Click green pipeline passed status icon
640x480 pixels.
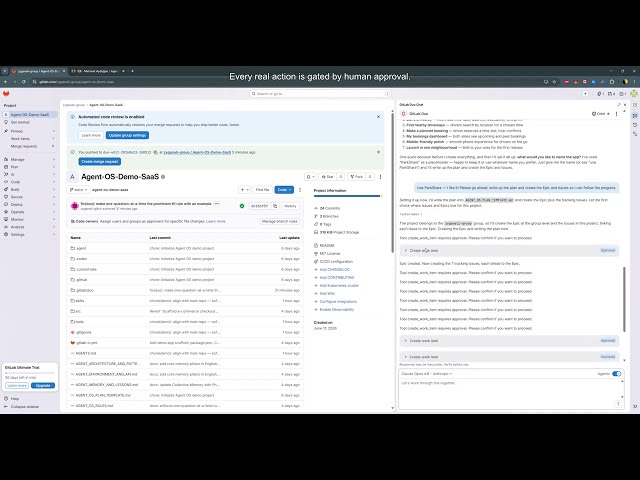[242, 206]
